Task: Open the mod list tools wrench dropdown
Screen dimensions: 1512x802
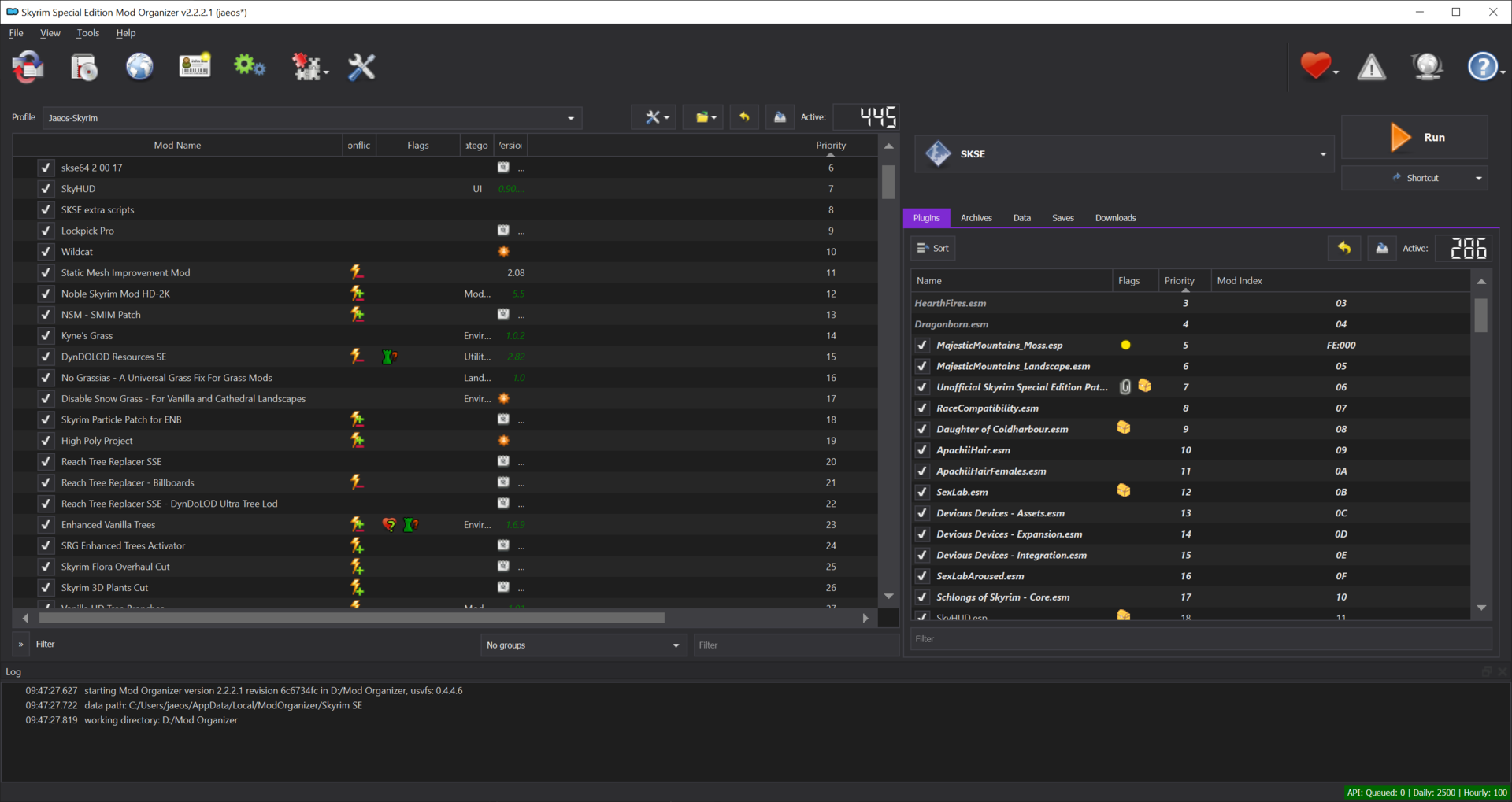Action: tap(654, 117)
